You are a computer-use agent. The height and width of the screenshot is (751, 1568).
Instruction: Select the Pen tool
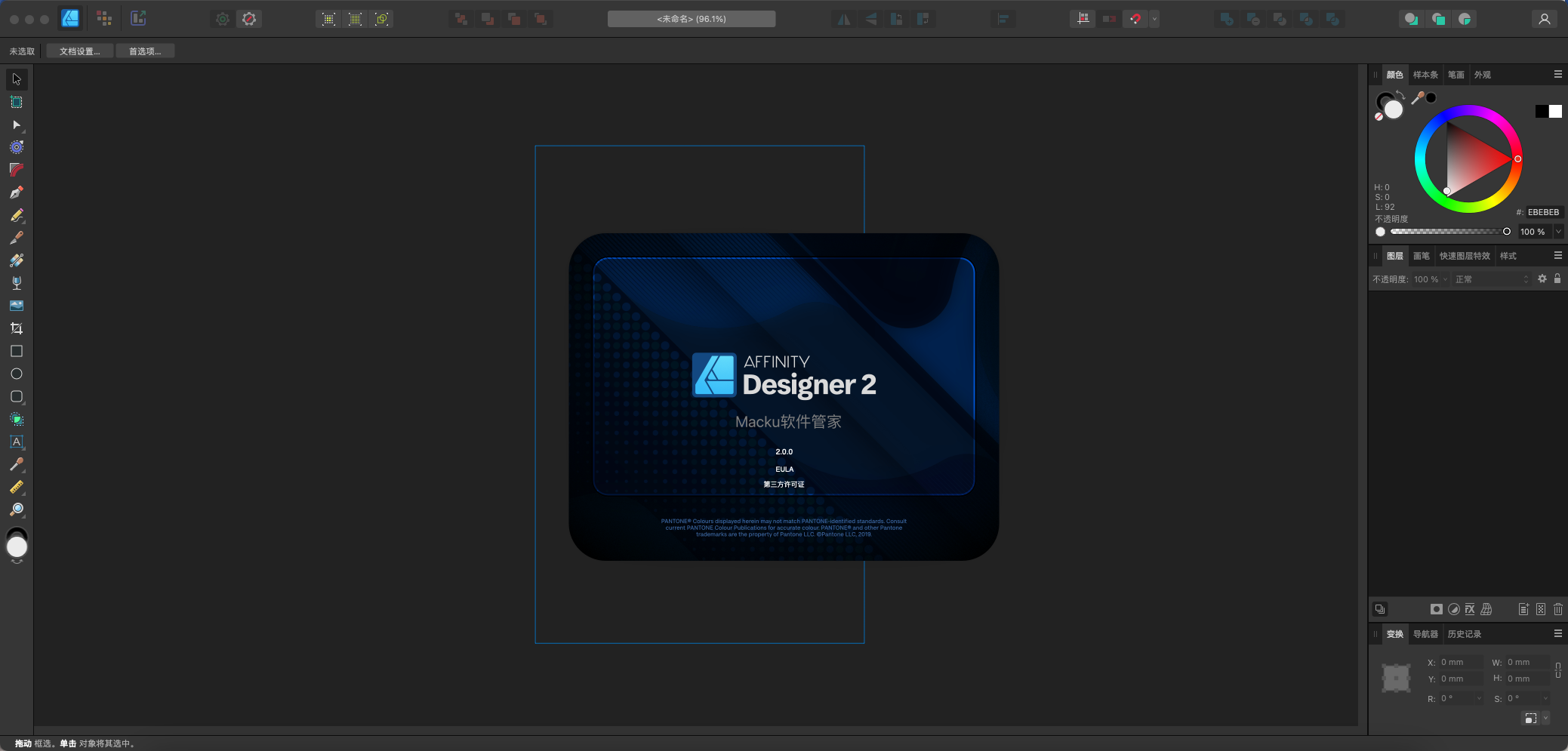[x=17, y=192]
